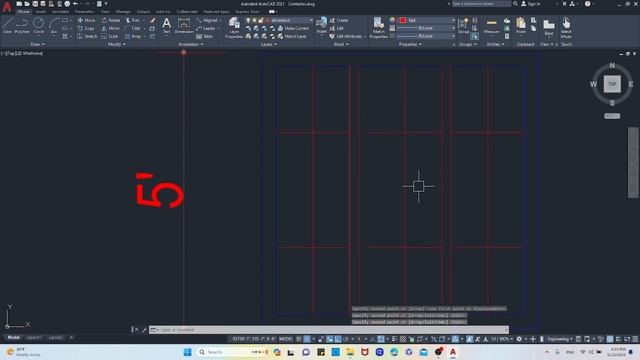
Task: Click the TOP face of ViewCube
Action: pyautogui.click(x=612, y=84)
